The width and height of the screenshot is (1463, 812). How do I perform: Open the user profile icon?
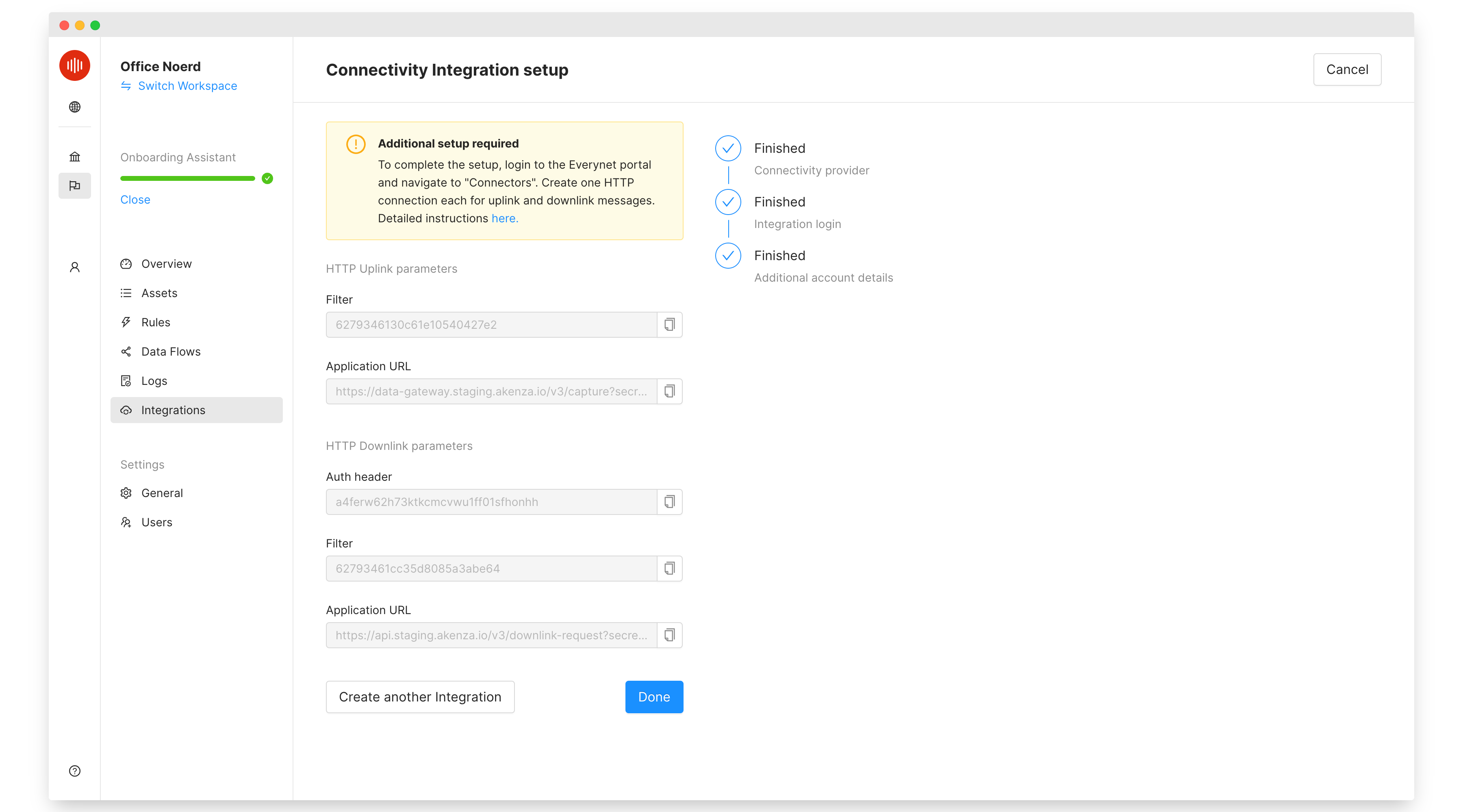coord(74,267)
